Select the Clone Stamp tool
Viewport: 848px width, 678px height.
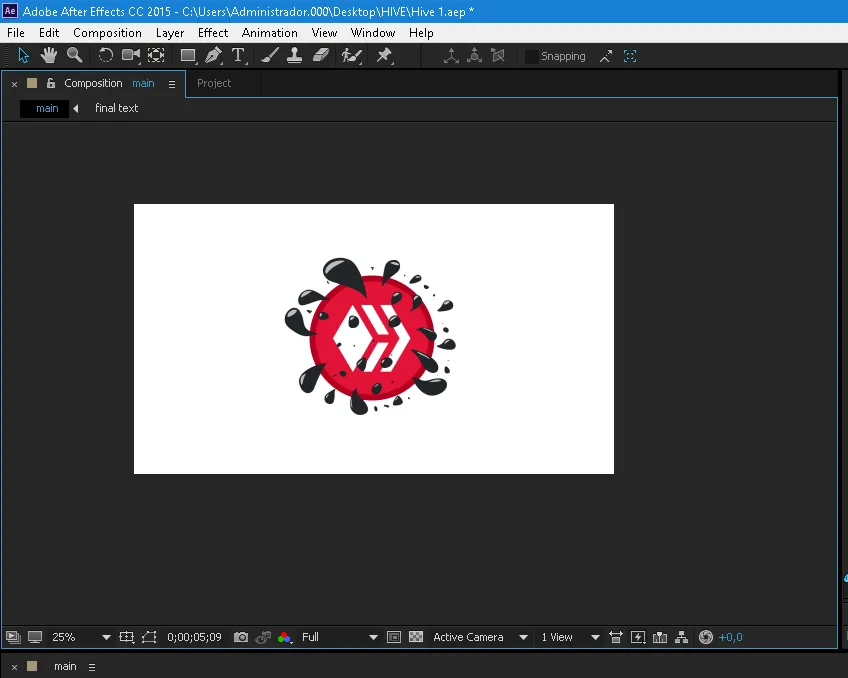(x=294, y=55)
